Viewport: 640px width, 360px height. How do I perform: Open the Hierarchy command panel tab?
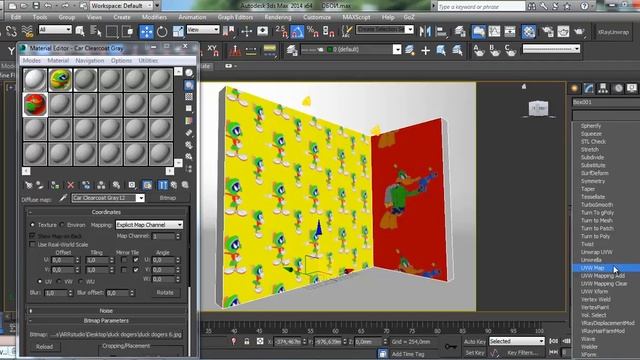pyautogui.click(x=603, y=88)
